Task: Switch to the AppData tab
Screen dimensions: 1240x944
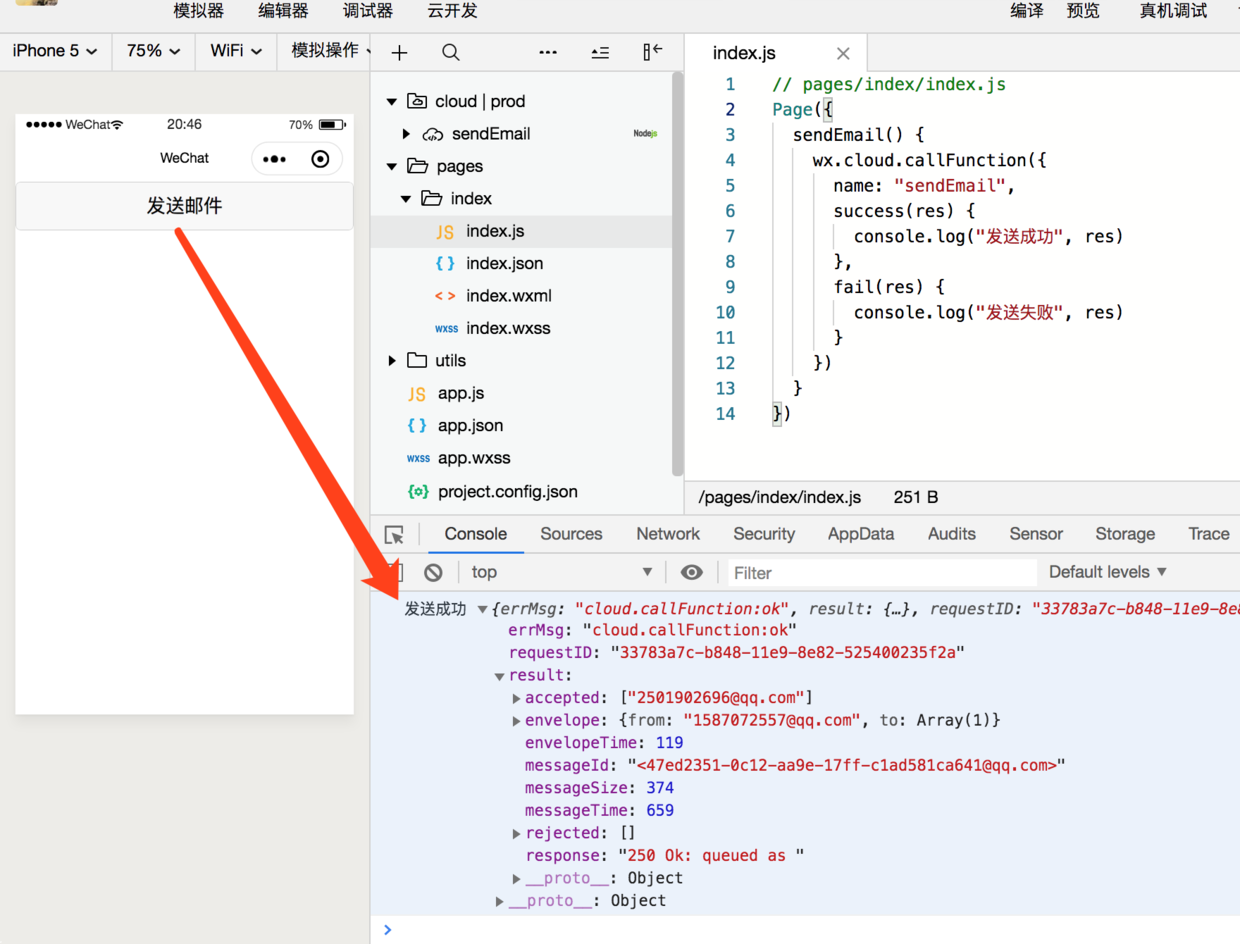Action: pyautogui.click(x=860, y=534)
